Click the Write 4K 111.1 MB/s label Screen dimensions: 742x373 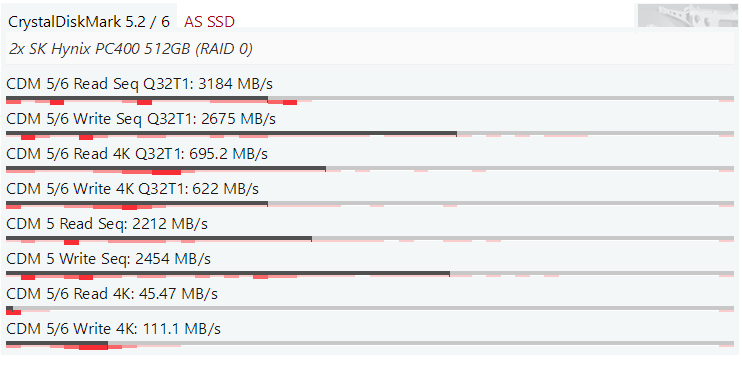pyautogui.click(x=114, y=329)
